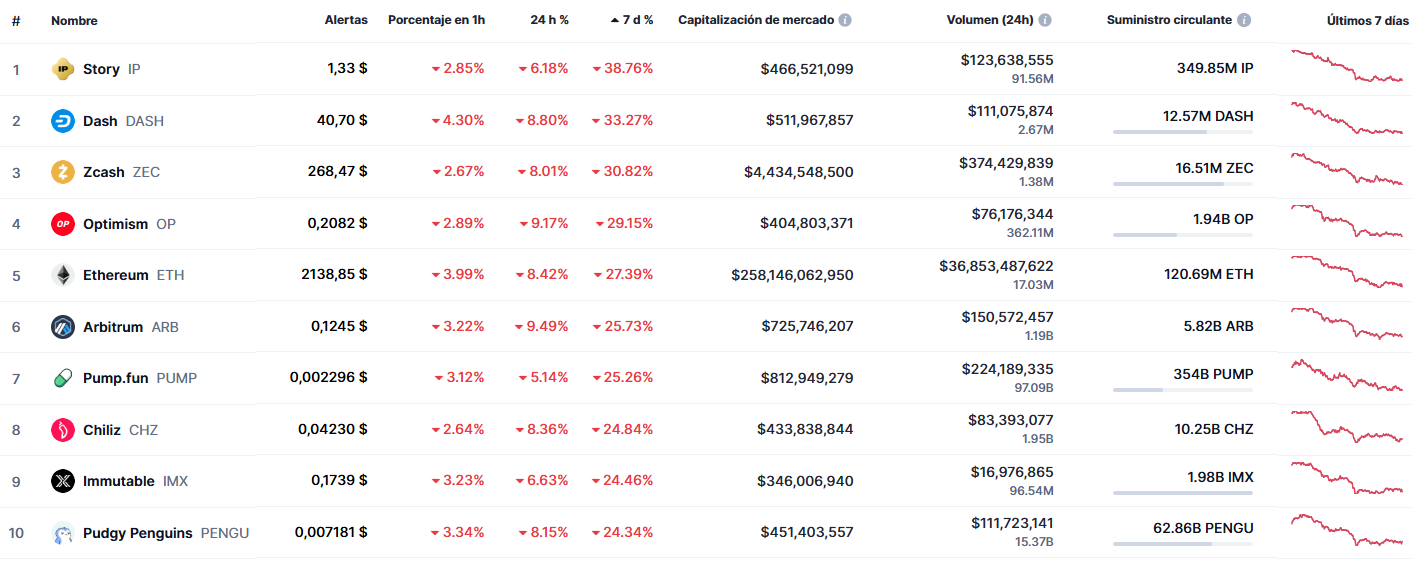Image resolution: width=1424 pixels, height=561 pixels.
Task: Click the Zcash coin logo
Action: coord(63,172)
